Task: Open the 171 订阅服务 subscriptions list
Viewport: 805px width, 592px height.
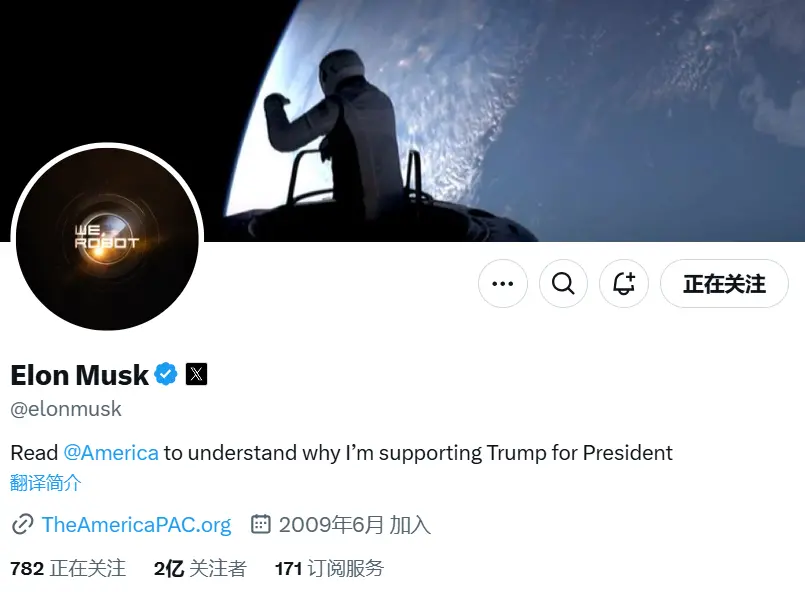Action: pyautogui.click(x=329, y=569)
